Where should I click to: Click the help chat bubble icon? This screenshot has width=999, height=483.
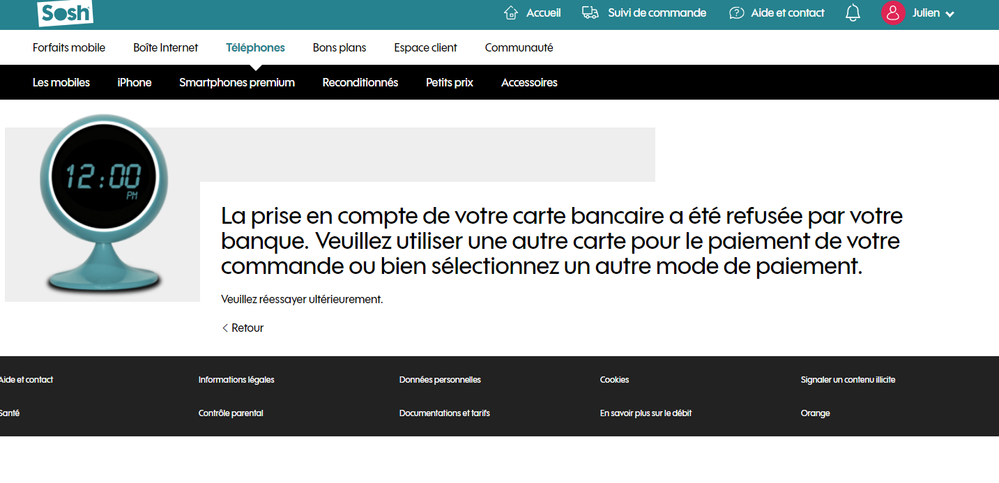[x=737, y=13]
